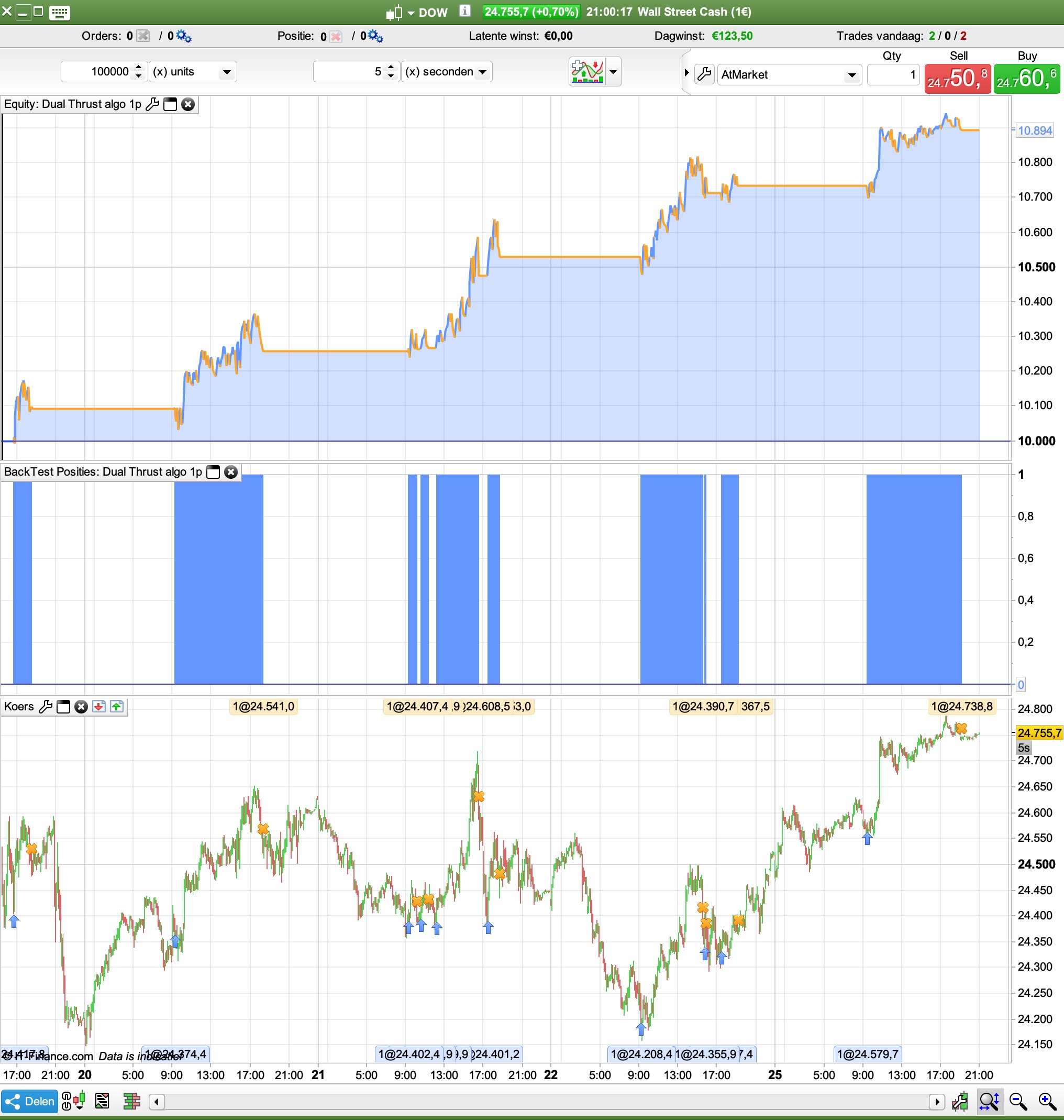Open the (x) seconden timeframe dropdown
This screenshot has height=1120, width=1064.
(483, 72)
